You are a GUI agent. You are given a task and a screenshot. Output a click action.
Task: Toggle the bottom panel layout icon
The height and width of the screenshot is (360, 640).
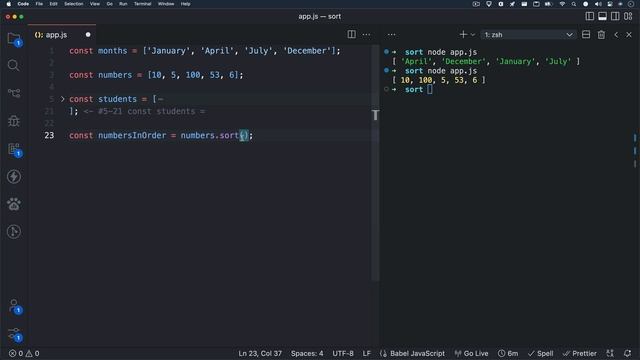pos(602,16)
